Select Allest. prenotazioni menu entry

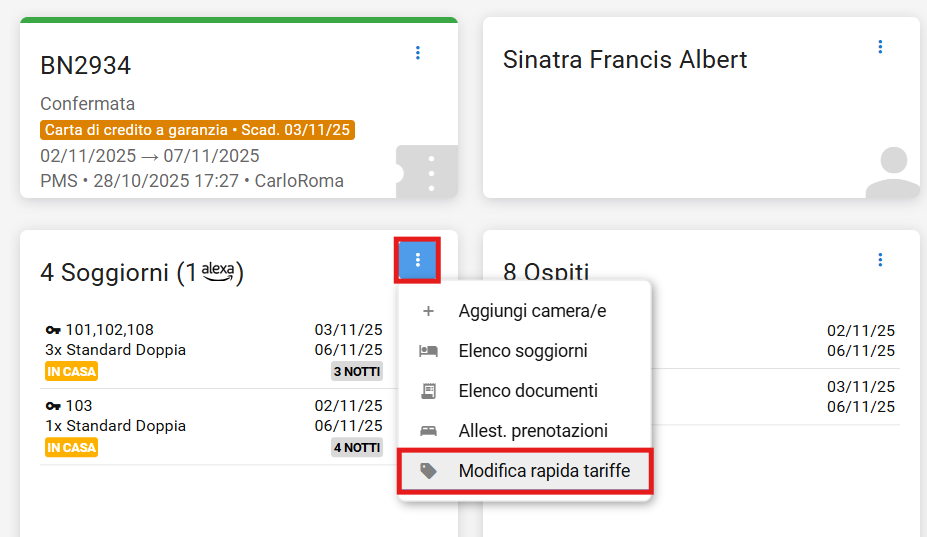pyautogui.click(x=533, y=431)
